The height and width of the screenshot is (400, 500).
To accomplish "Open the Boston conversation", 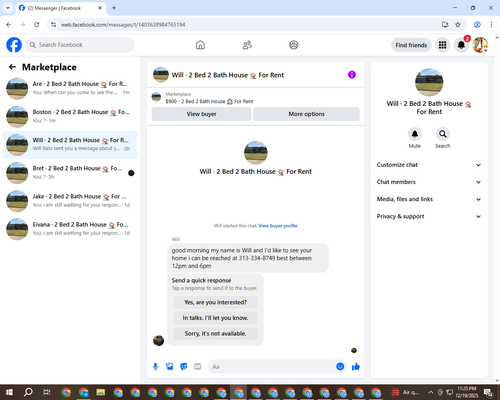I will click(x=70, y=116).
